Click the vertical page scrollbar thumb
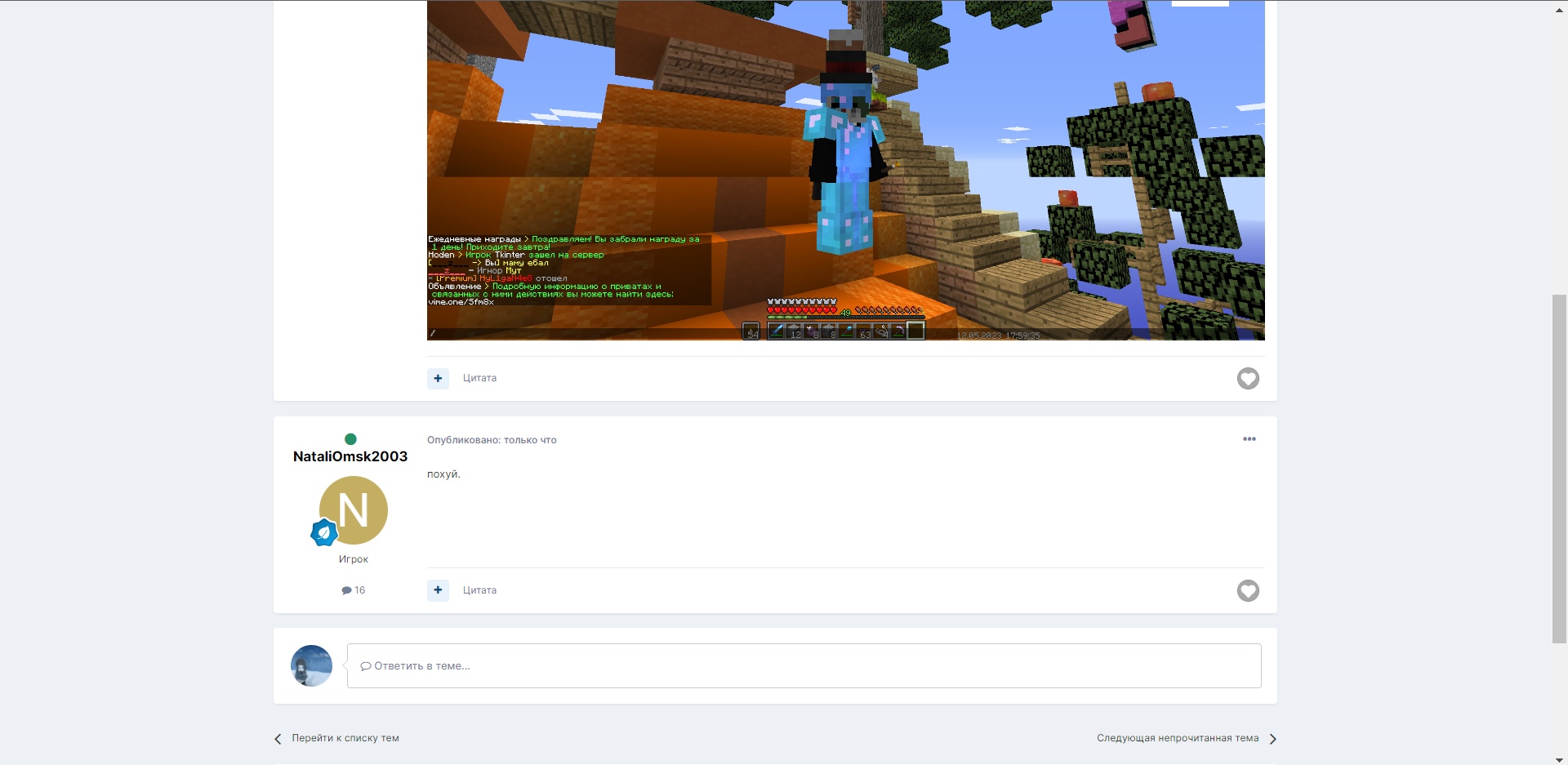This screenshot has width=1568, height=765. pyautogui.click(x=1559, y=469)
